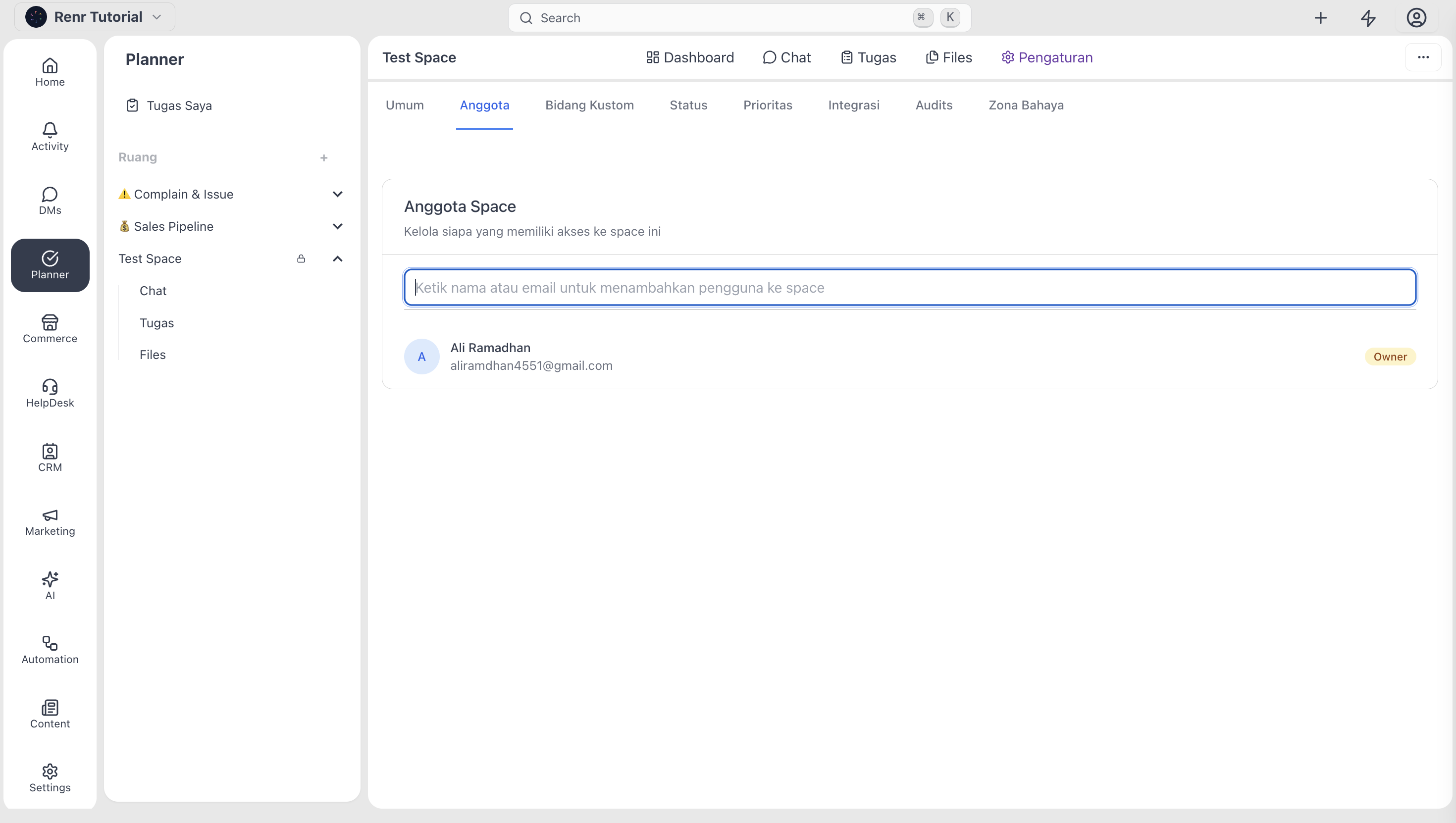
Task: Open the Automation module
Action: point(50,650)
